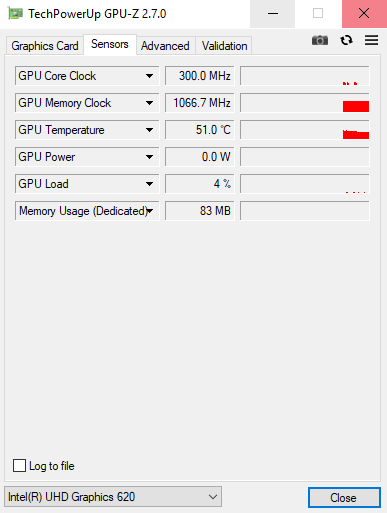This screenshot has height=513, width=387.
Task: Go to the Validation tab
Action: pyautogui.click(x=224, y=46)
